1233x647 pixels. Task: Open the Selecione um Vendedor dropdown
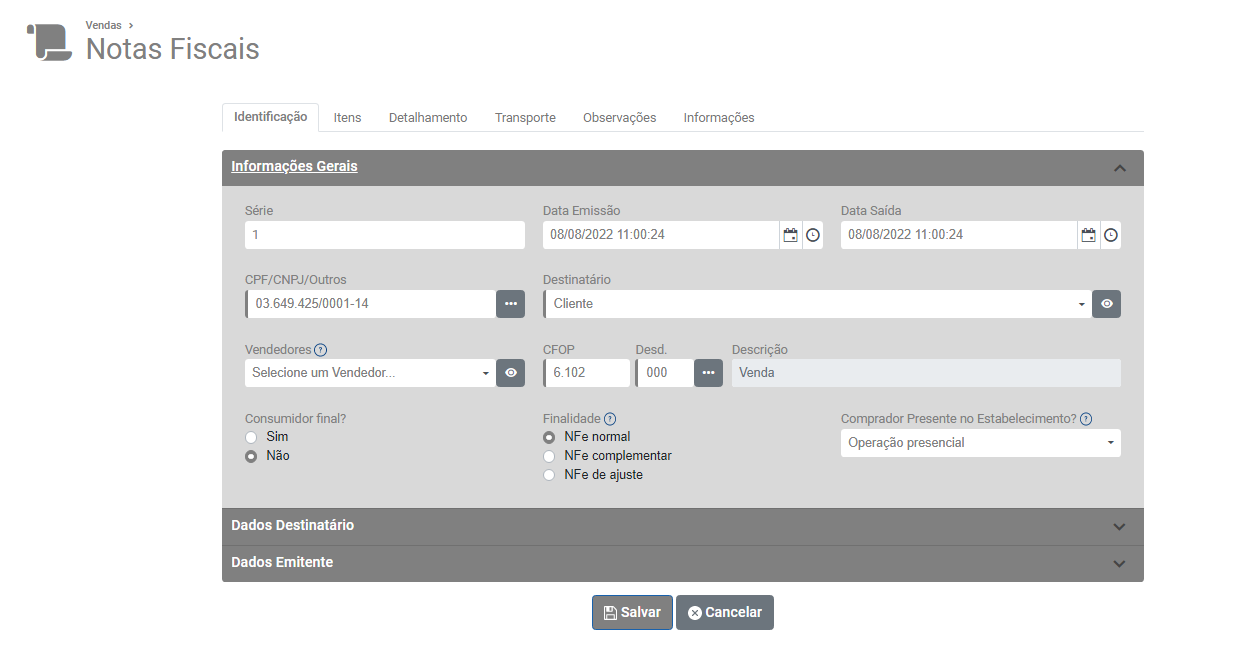pos(369,373)
